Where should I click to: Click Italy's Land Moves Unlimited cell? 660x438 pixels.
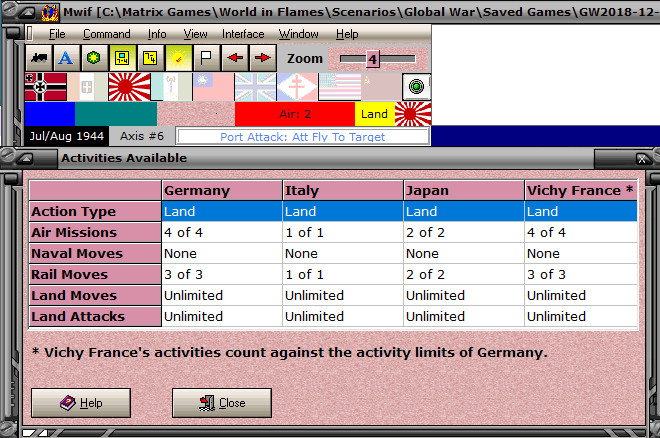343,295
